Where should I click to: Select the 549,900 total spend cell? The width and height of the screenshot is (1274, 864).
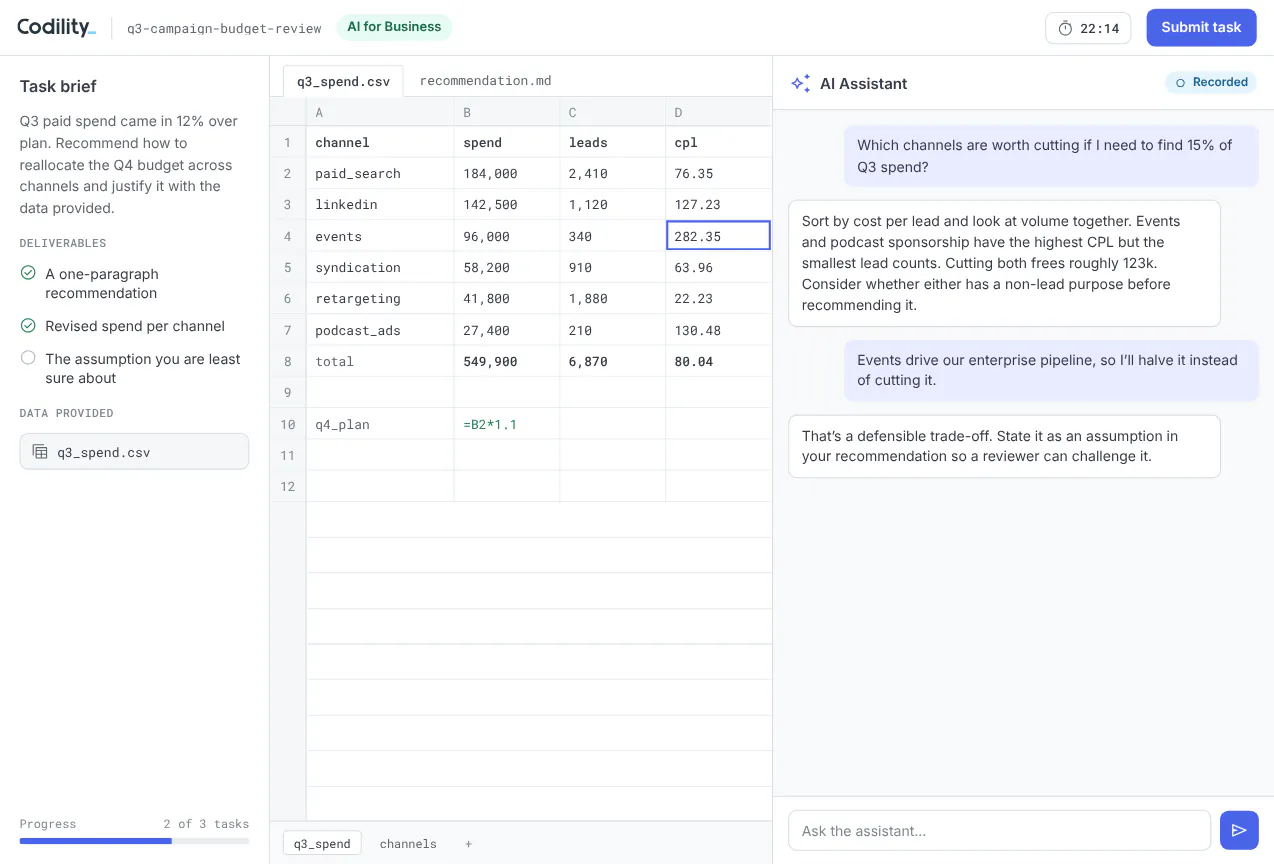click(507, 361)
